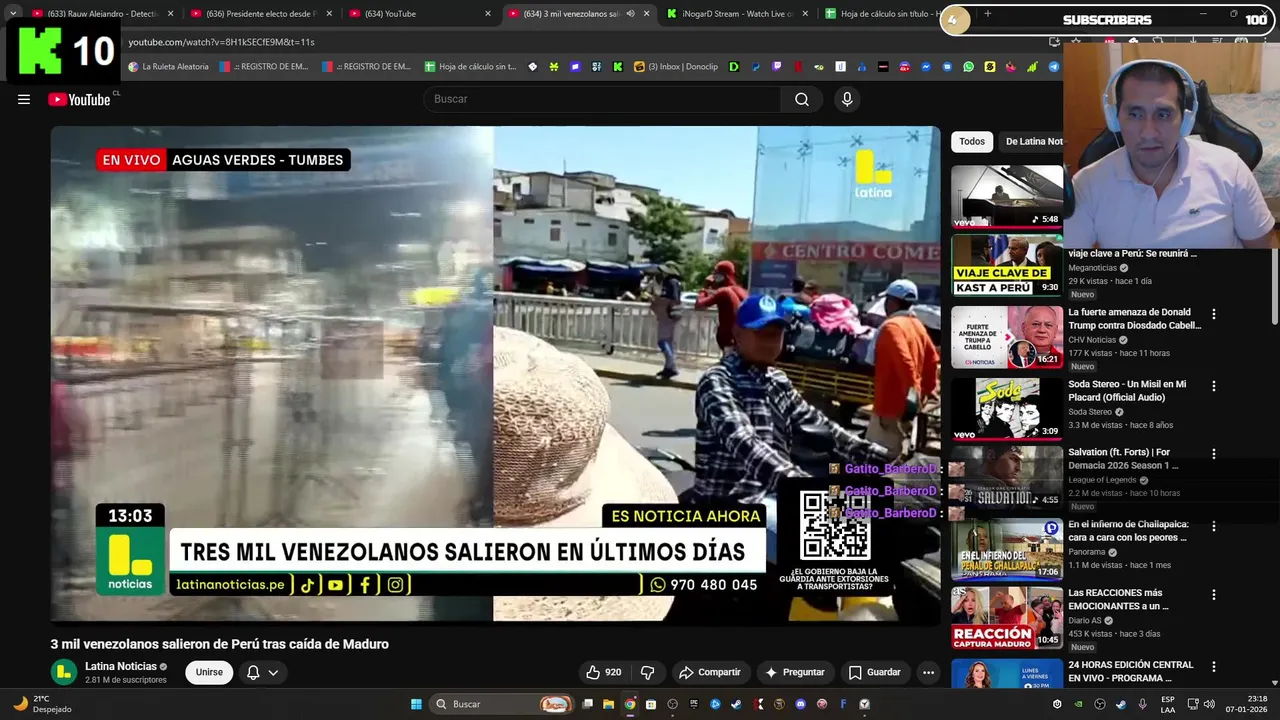Open the WhatsApp bookmark icon
The width and height of the screenshot is (1280, 720).
tap(969, 67)
